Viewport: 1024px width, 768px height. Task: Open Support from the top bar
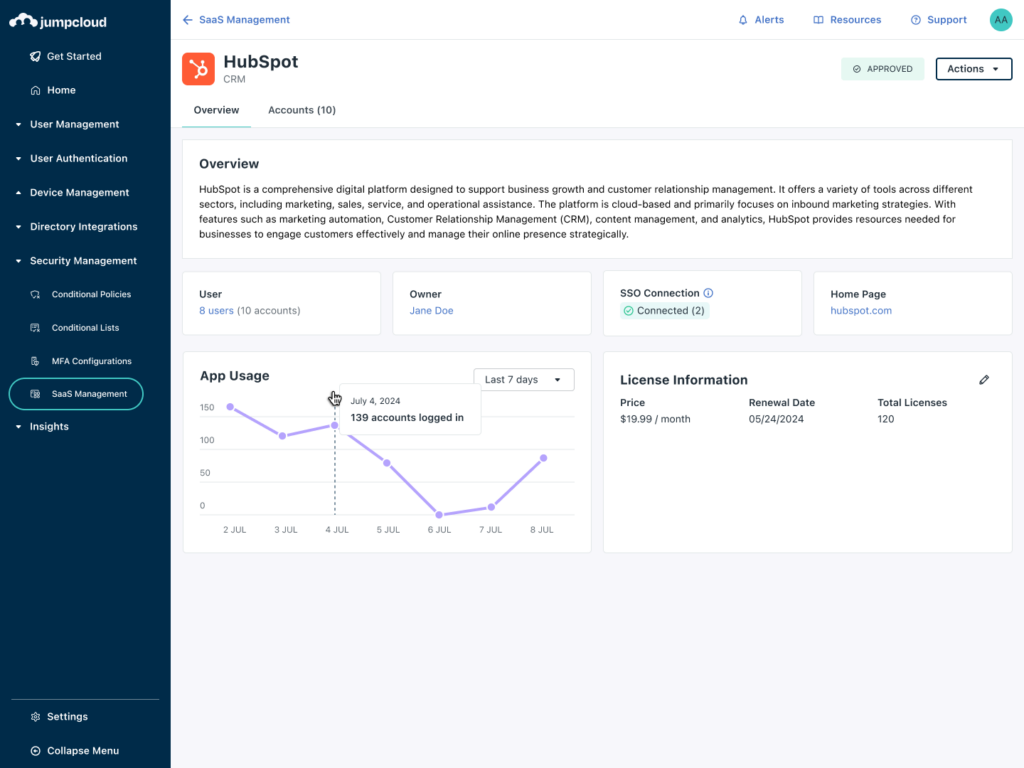point(938,19)
